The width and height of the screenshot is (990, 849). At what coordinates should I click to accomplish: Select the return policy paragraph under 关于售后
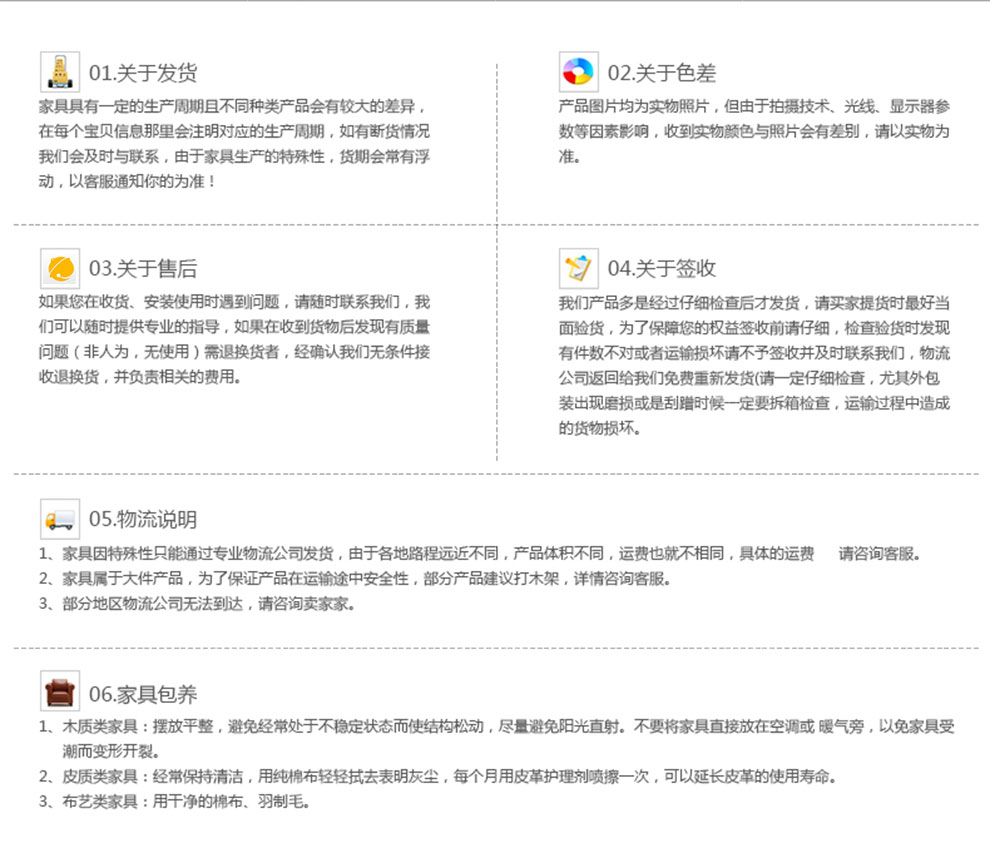pos(235,339)
